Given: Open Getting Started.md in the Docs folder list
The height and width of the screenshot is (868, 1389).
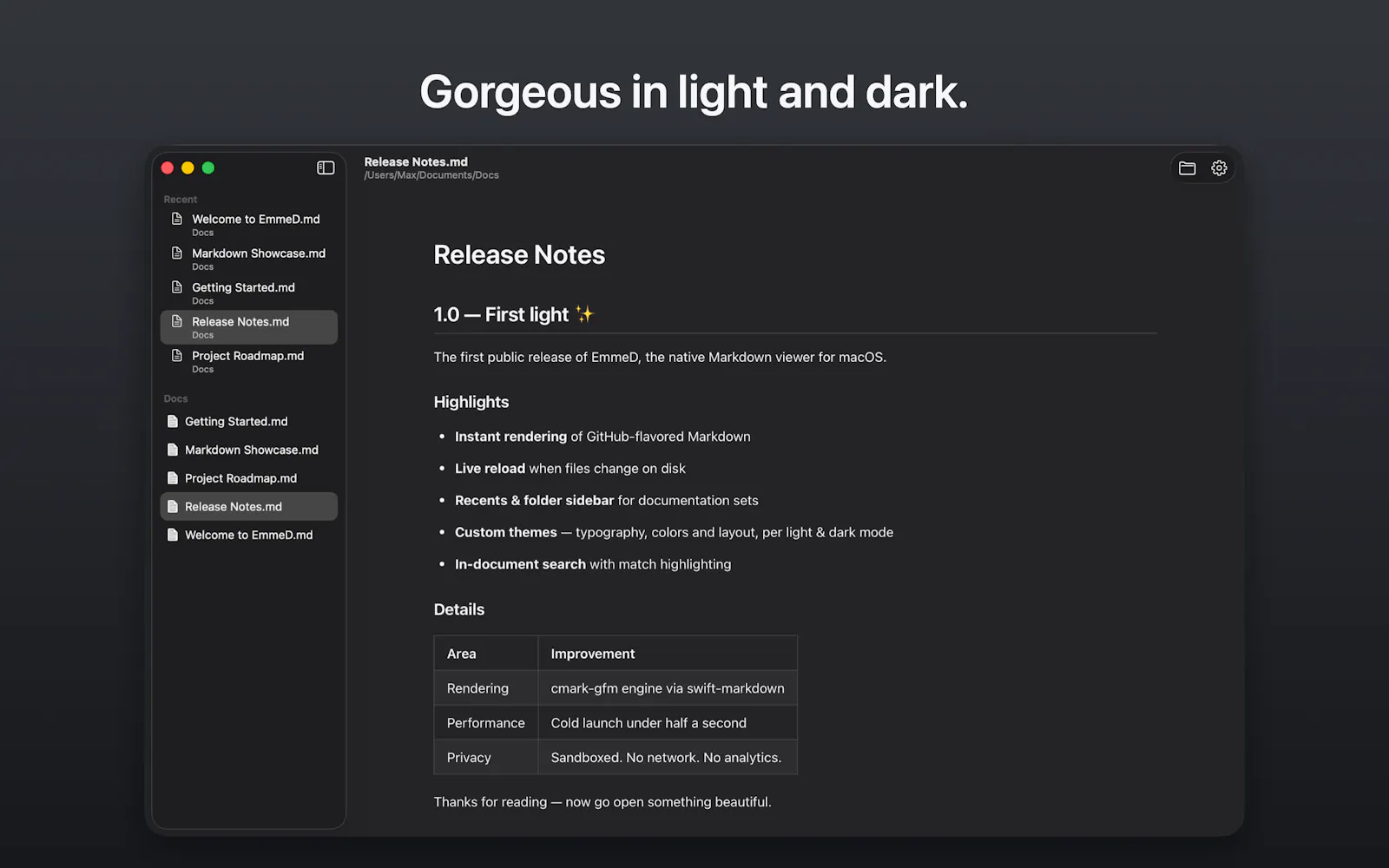Looking at the screenshot, I should click(249, 422).
